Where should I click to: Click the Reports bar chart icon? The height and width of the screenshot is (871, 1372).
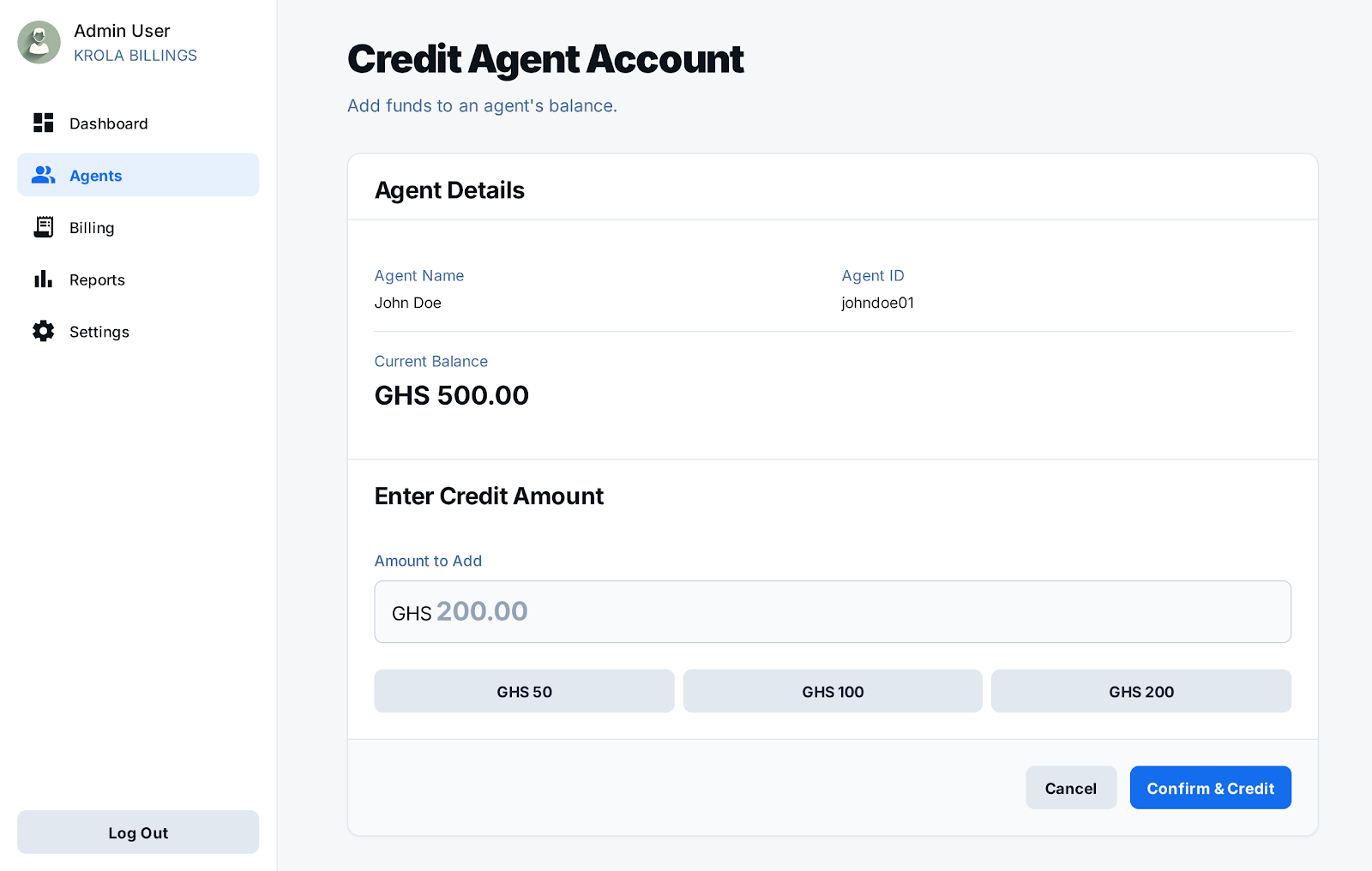click(x=43, y=279)
